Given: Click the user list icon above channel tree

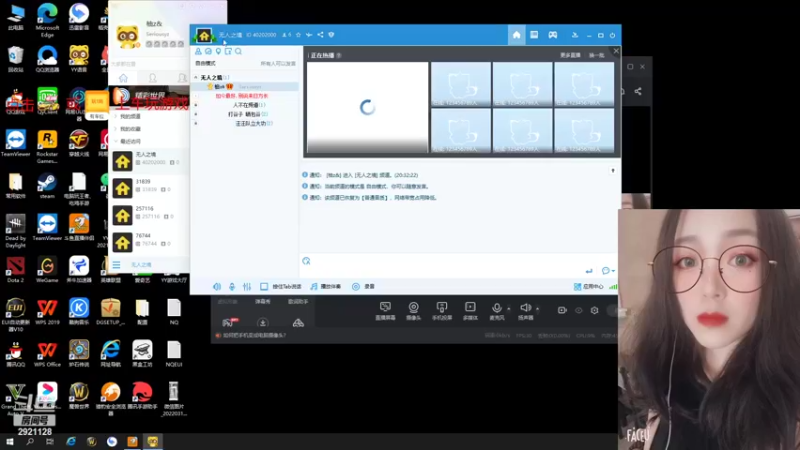Looking at the screenshot, I should point(198,51).
